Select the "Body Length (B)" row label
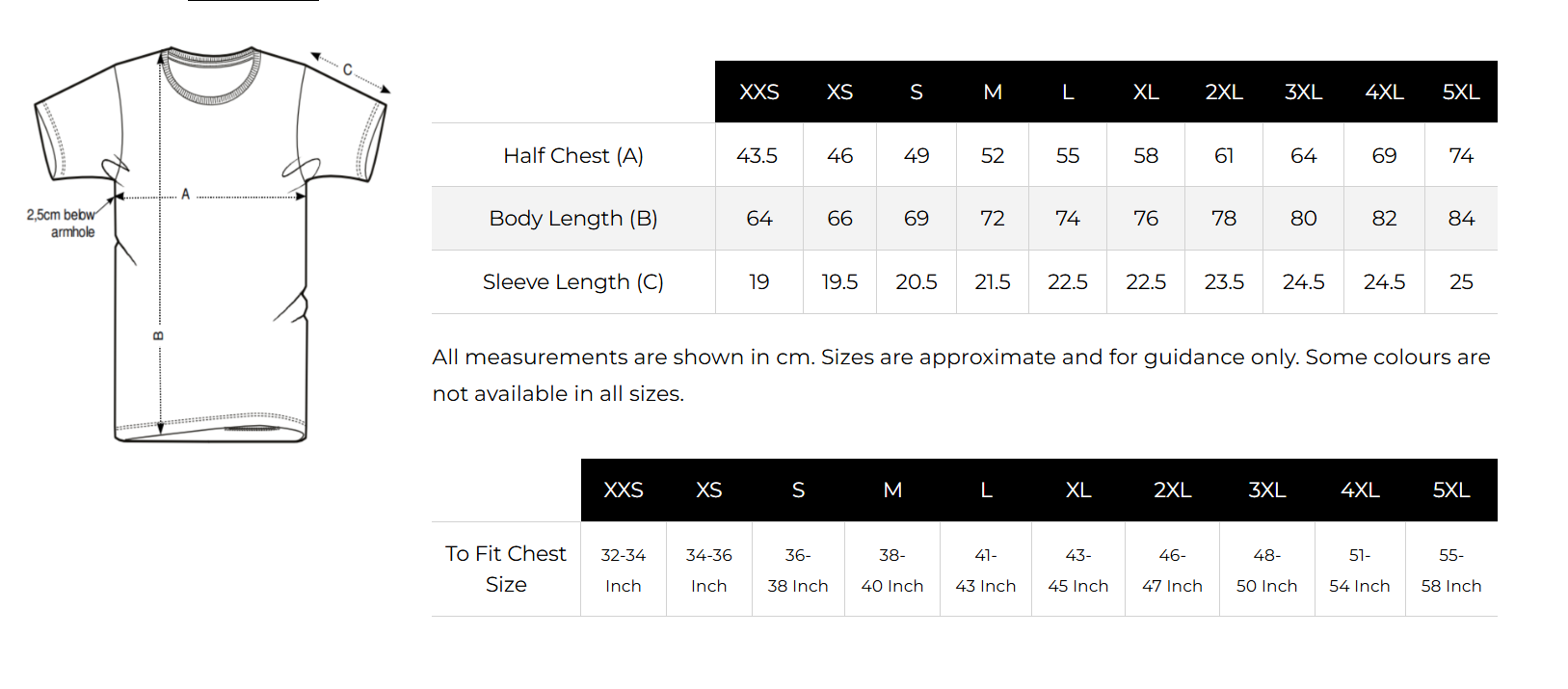 point(572,218)
